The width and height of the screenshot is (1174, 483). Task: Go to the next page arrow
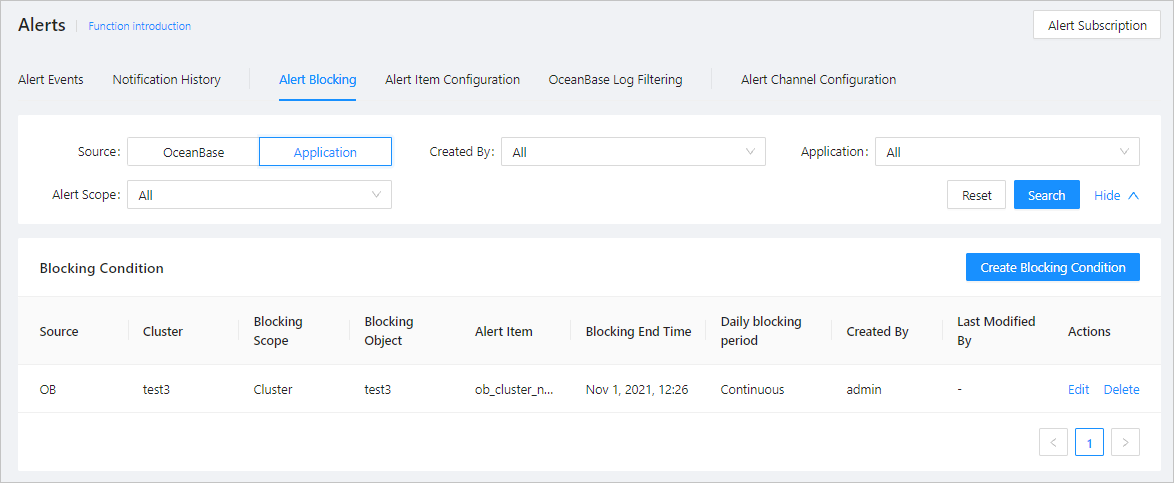(1125, 442)
